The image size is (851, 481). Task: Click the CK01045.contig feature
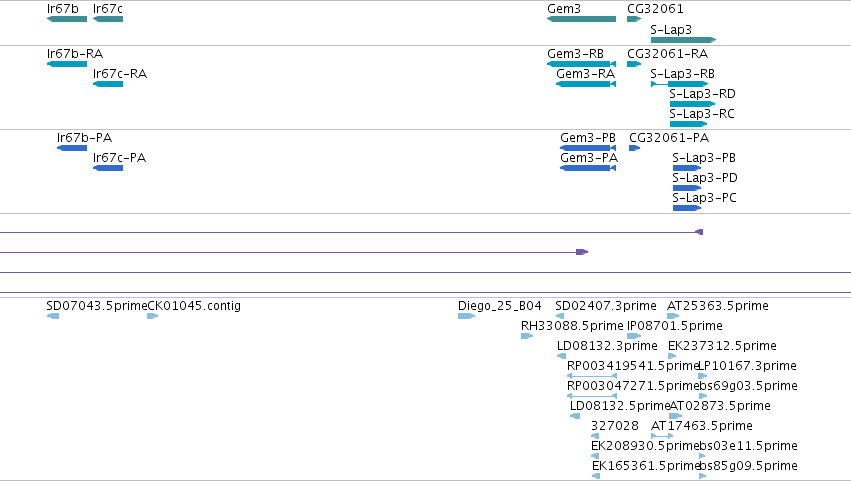point(153,317)
